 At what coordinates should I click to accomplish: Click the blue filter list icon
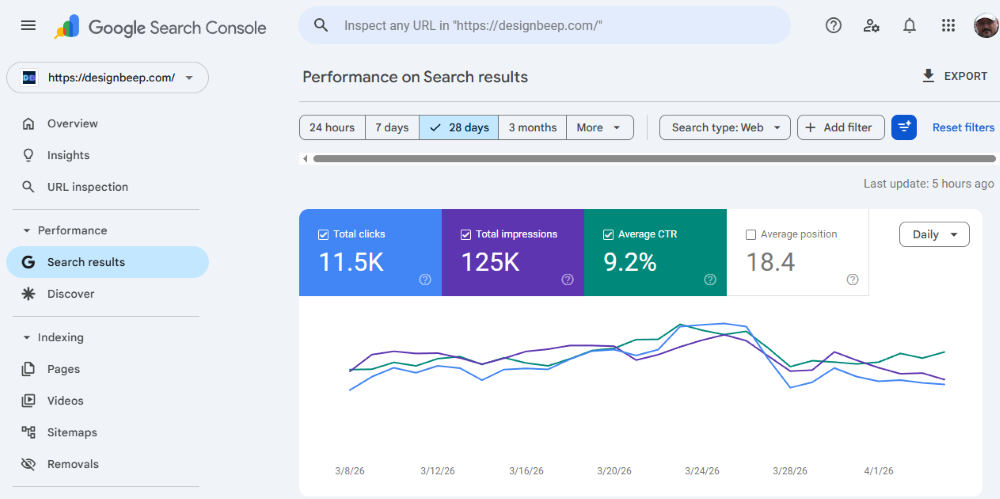[x=904, y=127]
